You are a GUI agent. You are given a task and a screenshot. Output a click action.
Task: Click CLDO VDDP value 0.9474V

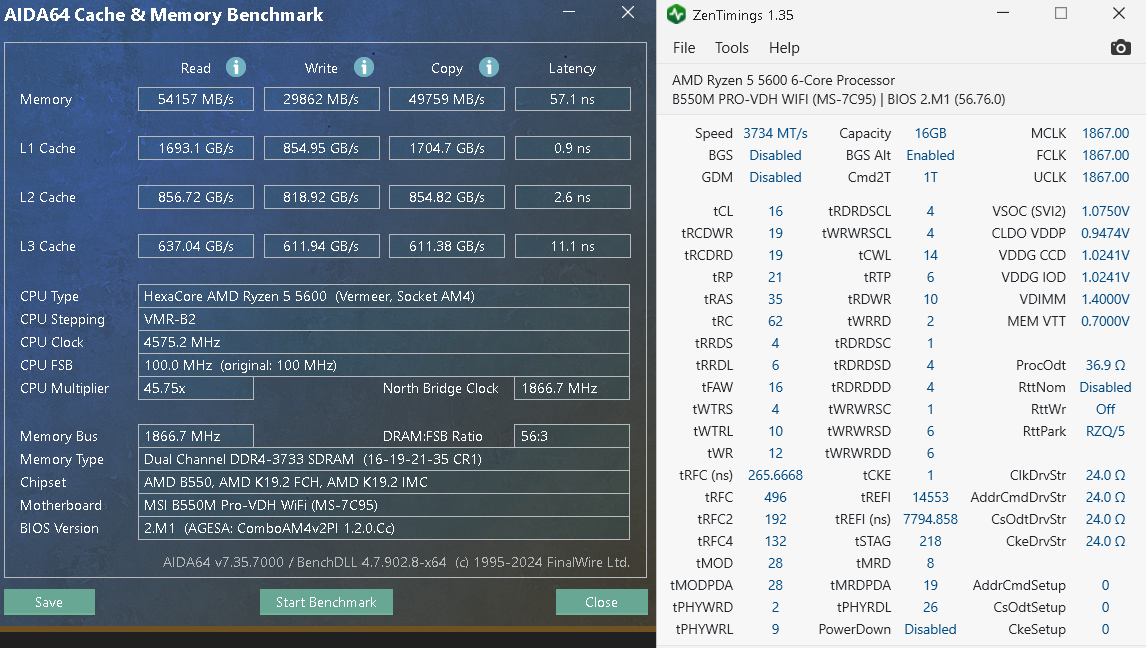pos(1105,233)
